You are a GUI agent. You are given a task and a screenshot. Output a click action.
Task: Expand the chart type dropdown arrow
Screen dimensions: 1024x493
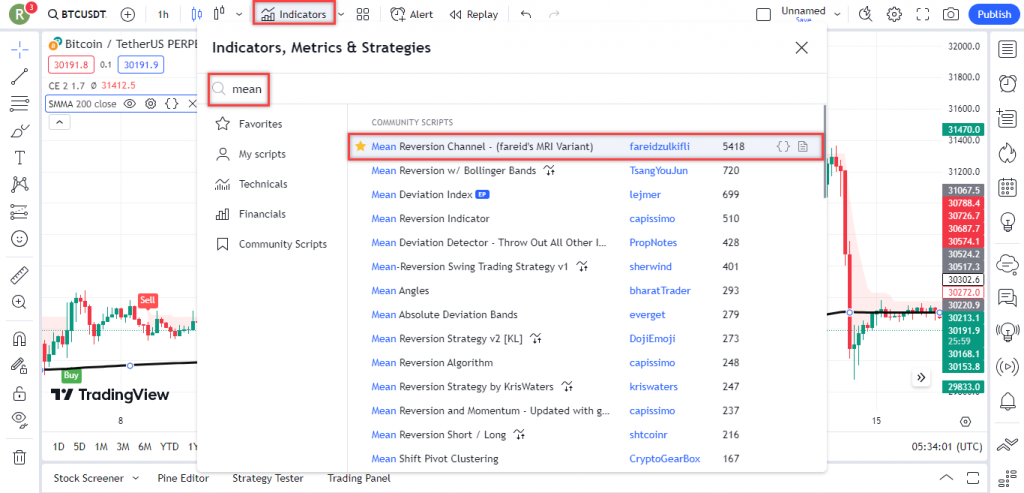tap(239, 14)
